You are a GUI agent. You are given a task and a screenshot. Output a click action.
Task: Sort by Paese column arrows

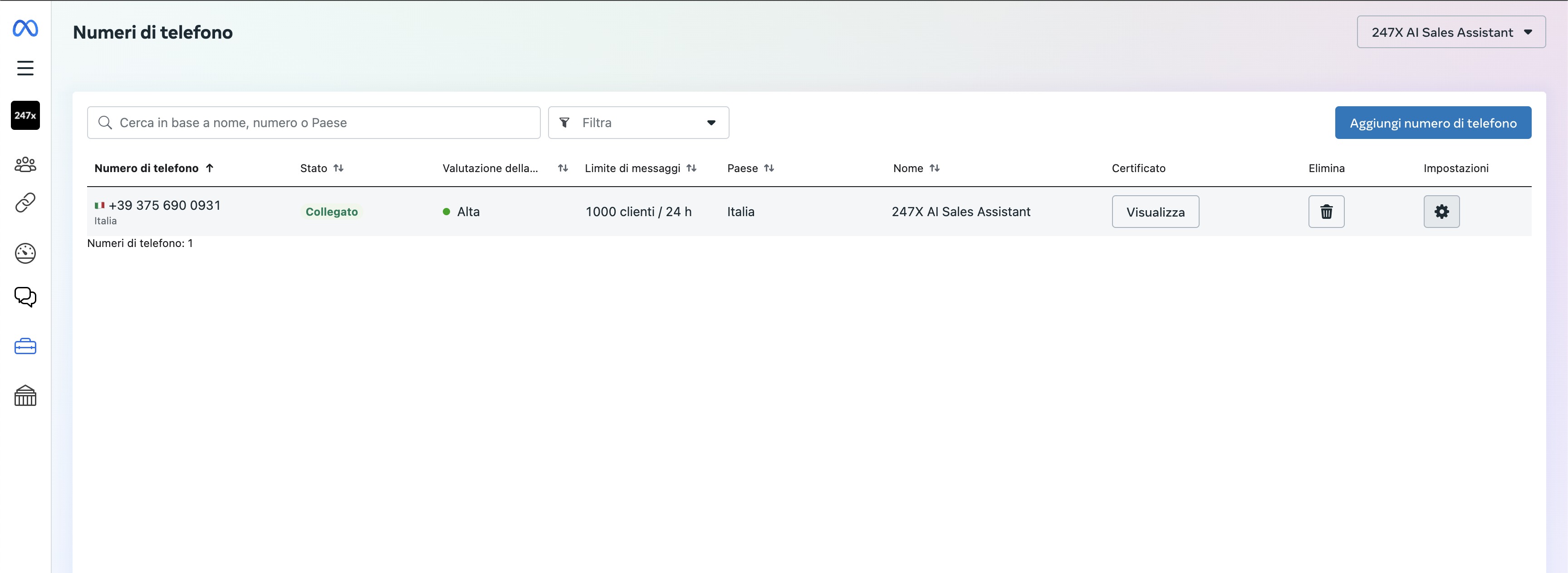click(769, 168)
